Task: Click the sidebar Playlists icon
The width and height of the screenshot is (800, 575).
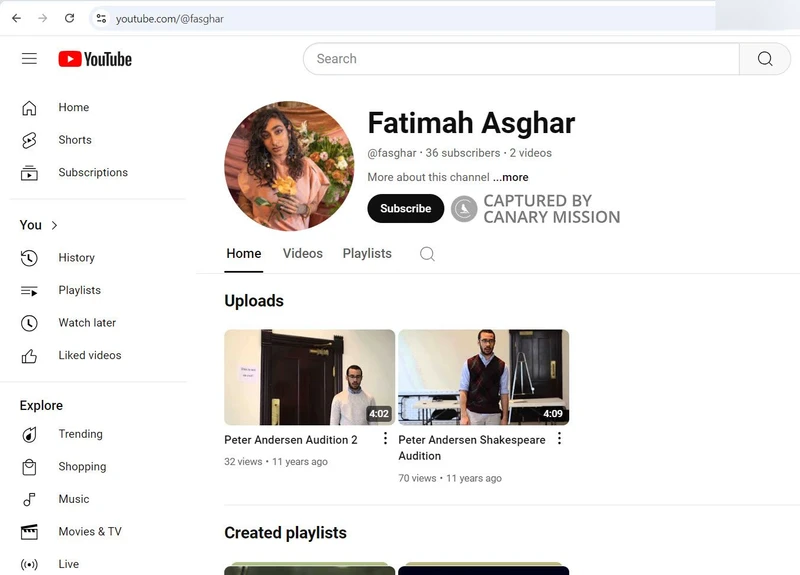Action: 29,291
